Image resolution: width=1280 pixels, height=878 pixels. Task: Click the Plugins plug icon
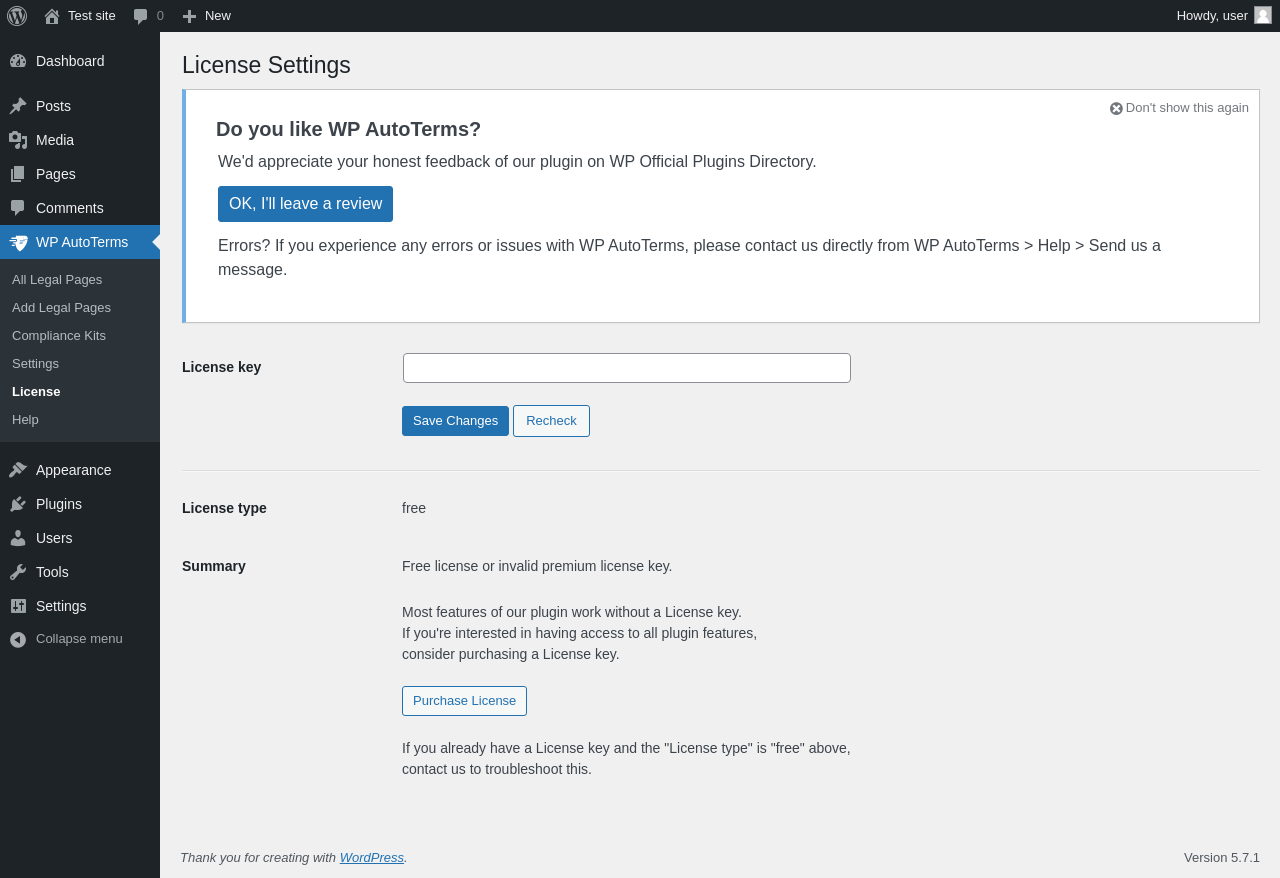(18, 504)
